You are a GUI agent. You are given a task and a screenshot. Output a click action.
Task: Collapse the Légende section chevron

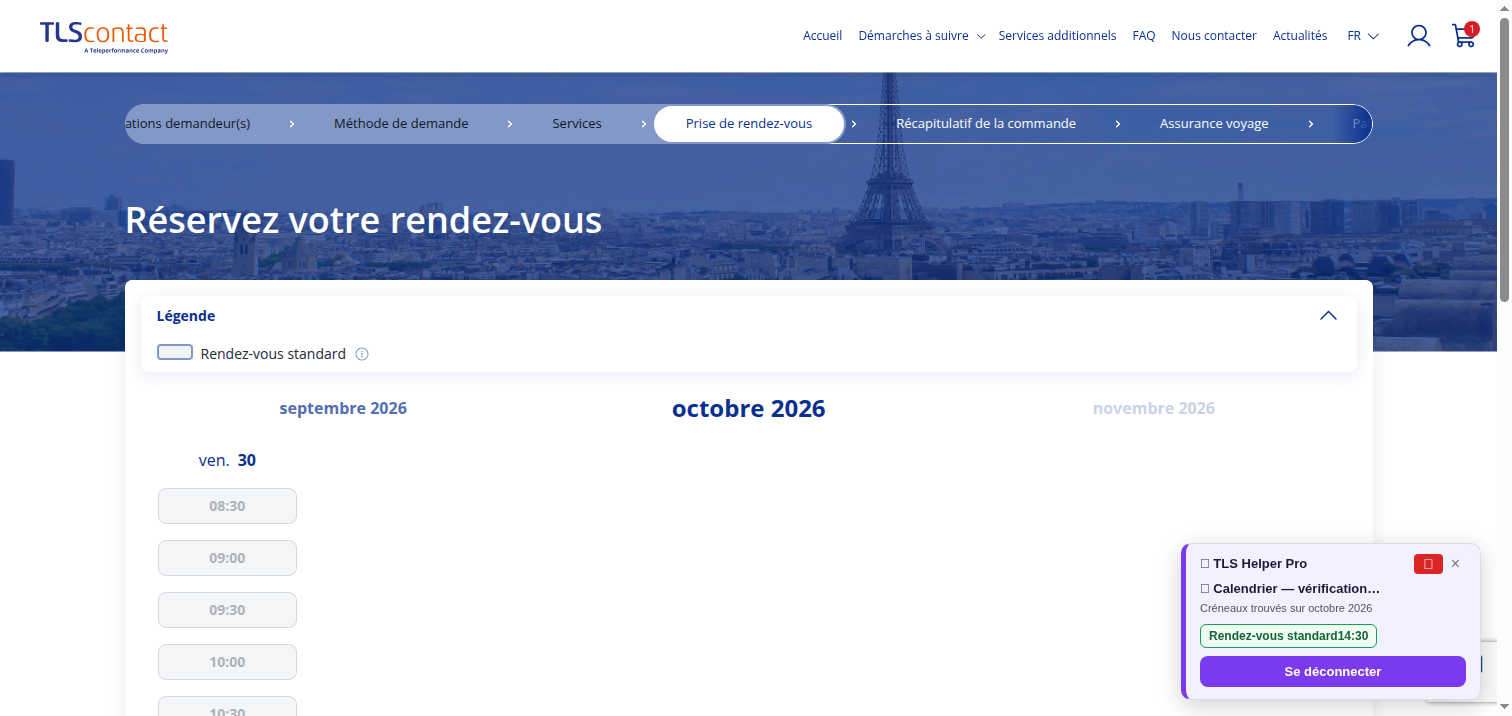tap(1328, 316)
